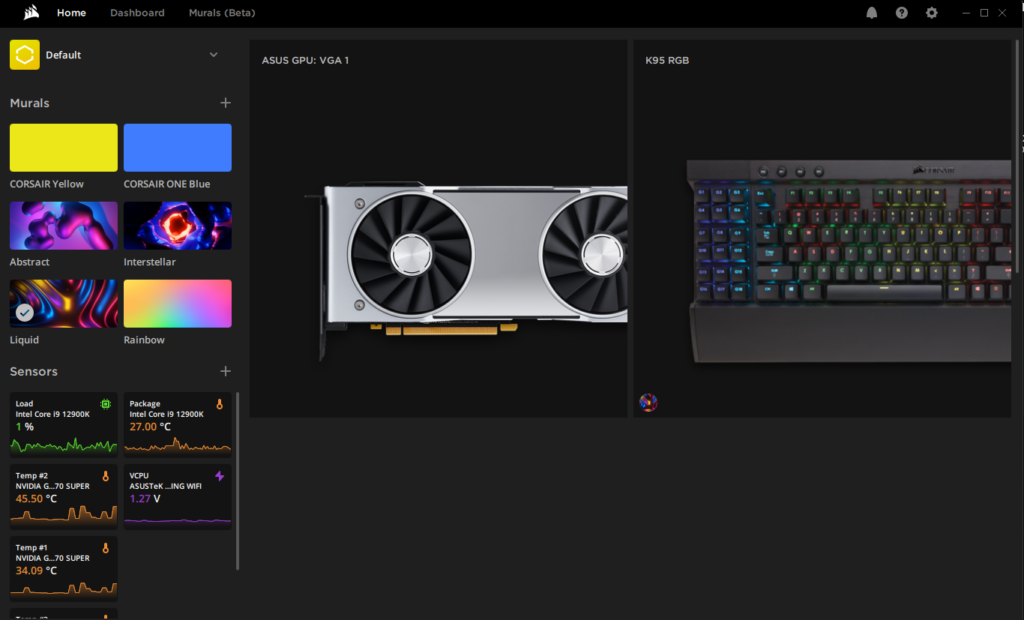Image resolution: width=1024 pixels, height=620 pixels.
Task: Click the sensors list scrollbar
Action: tap(237, 481)
